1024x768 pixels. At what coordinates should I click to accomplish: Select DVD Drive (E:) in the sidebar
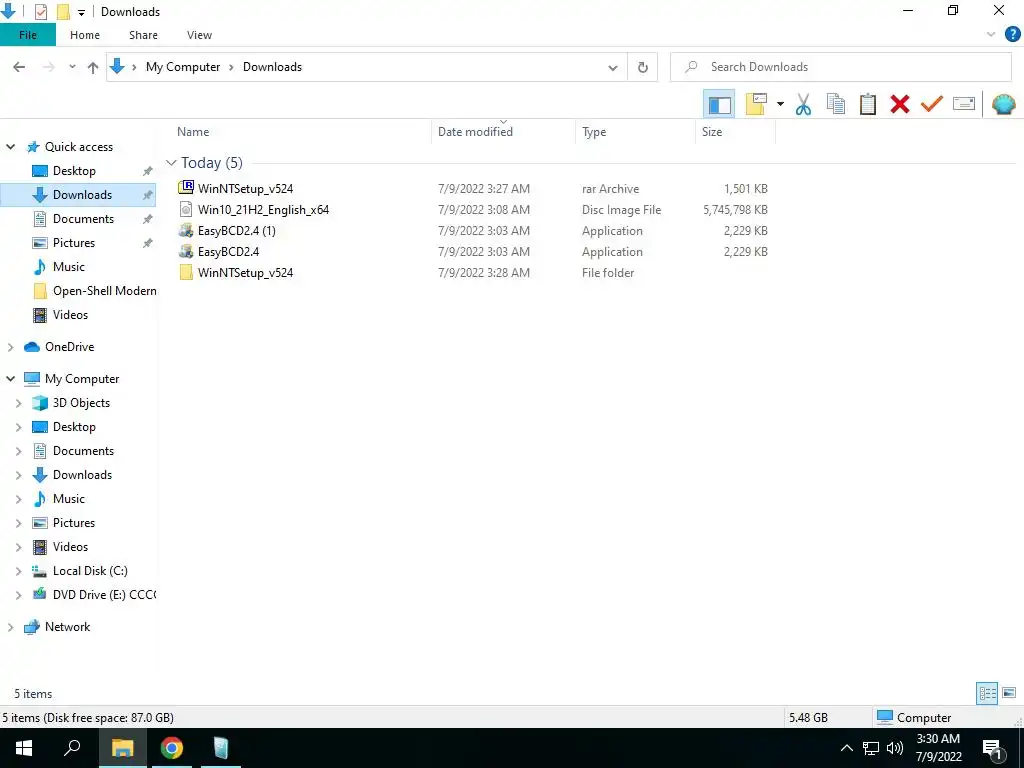click(x=104, y=595)
